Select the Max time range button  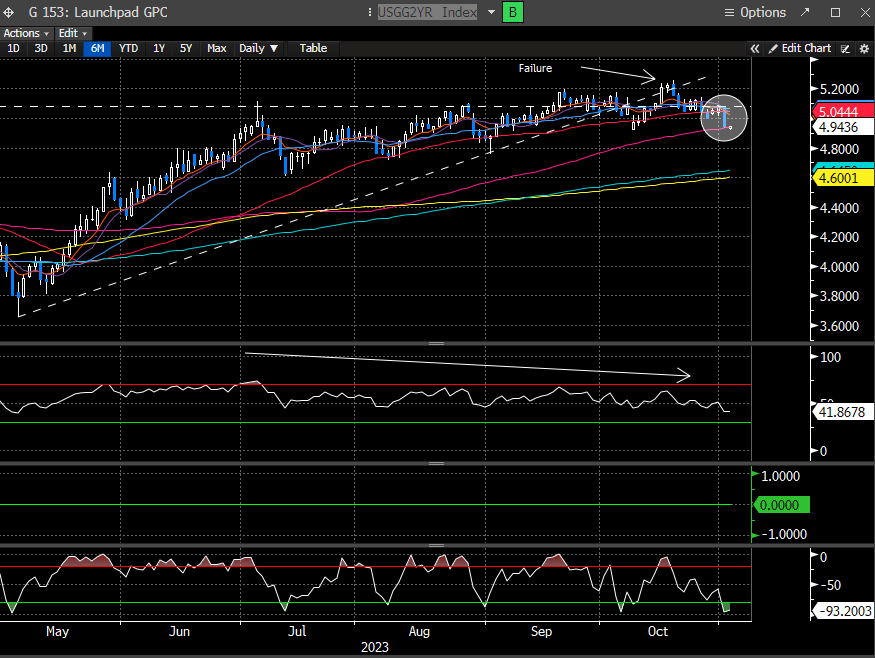click(x=216, y=48)
